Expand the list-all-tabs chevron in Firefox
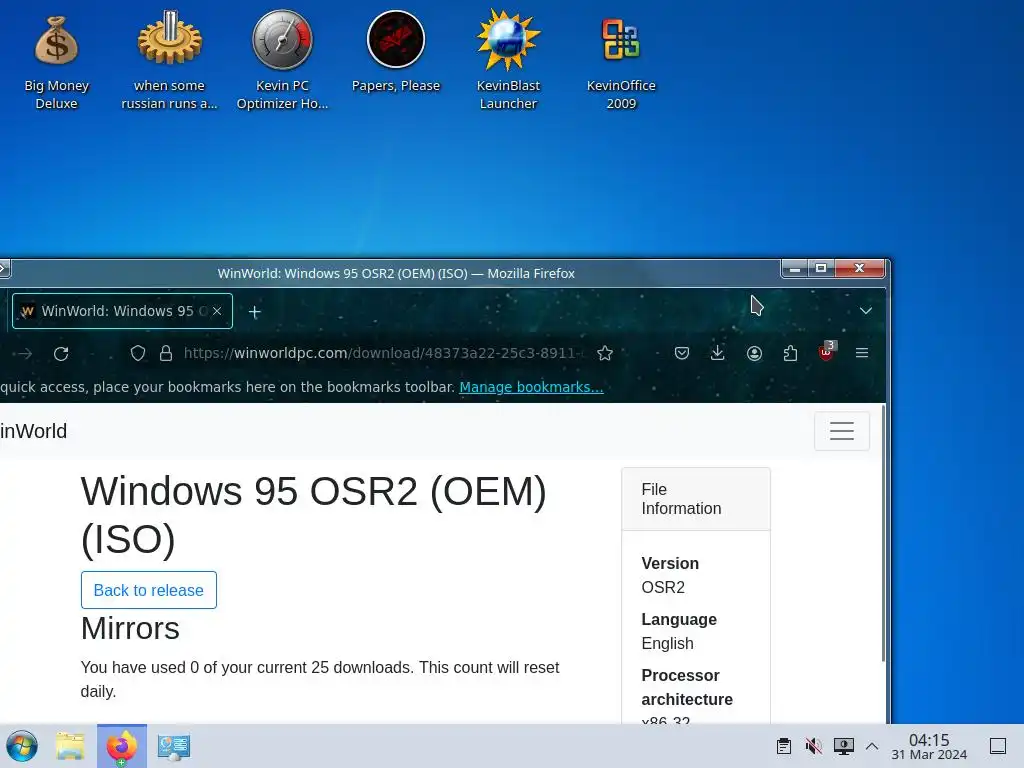This screenshot has height=768, width=1024. 866,311
